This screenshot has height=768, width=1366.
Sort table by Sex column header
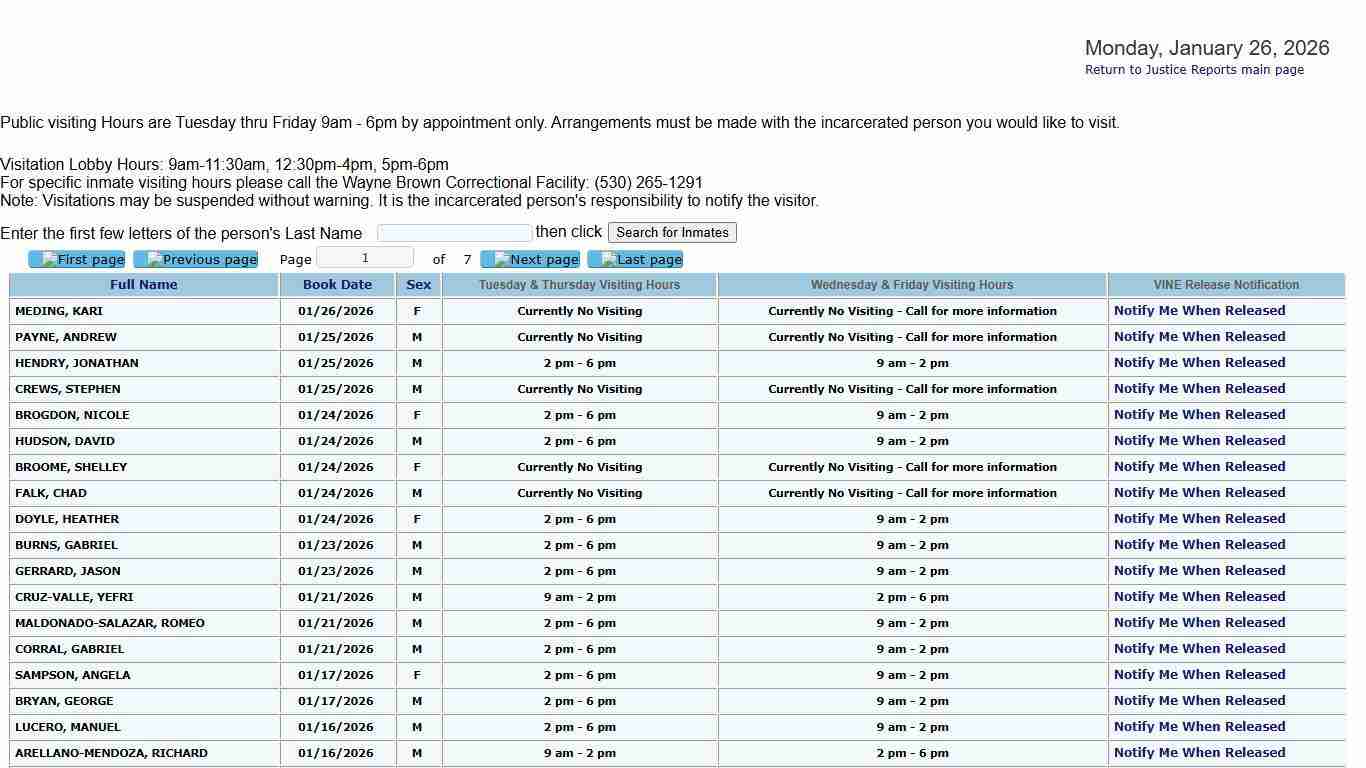(418, 285)
